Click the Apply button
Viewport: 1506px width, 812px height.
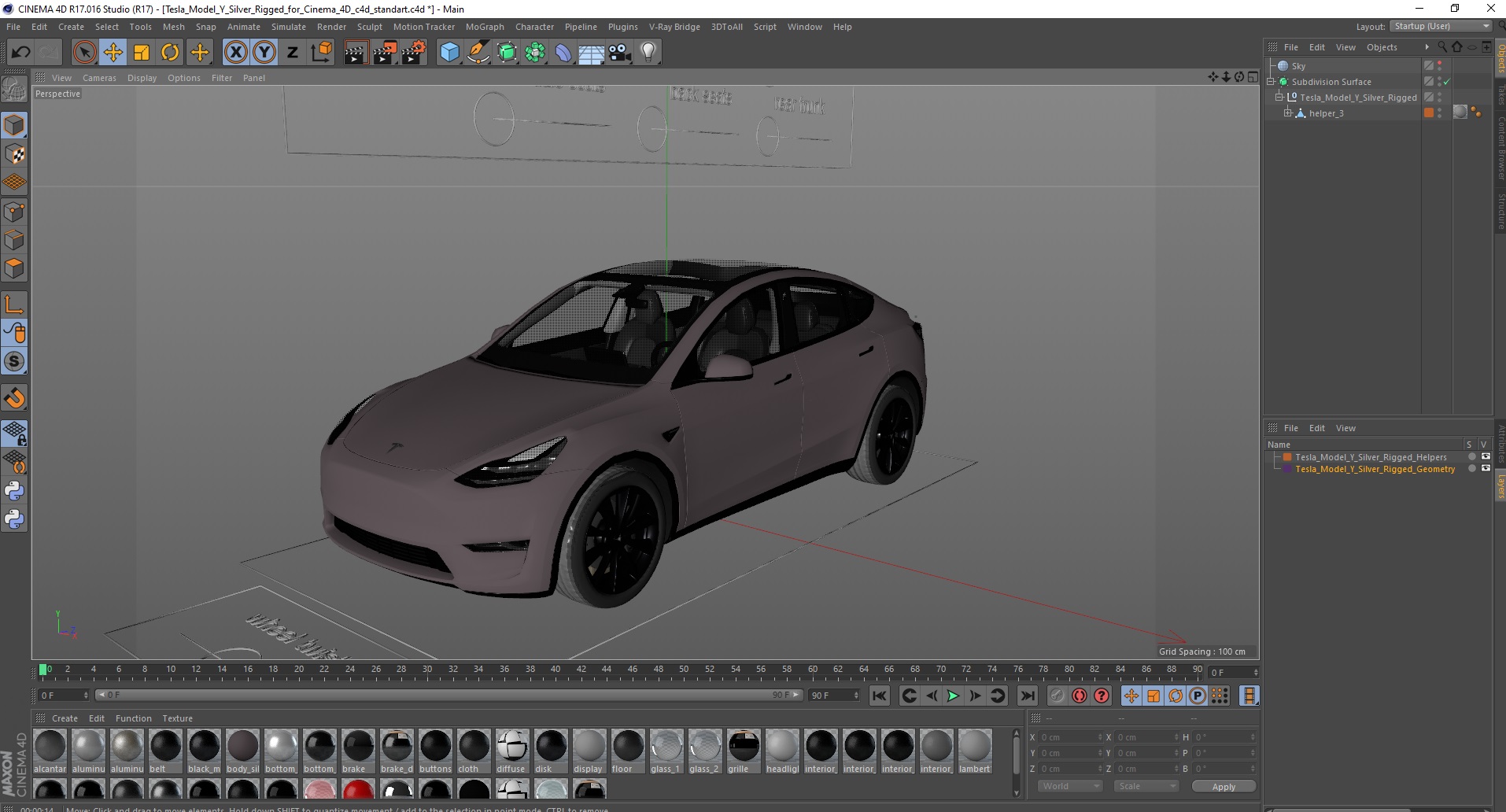(x=1224, y=787)
